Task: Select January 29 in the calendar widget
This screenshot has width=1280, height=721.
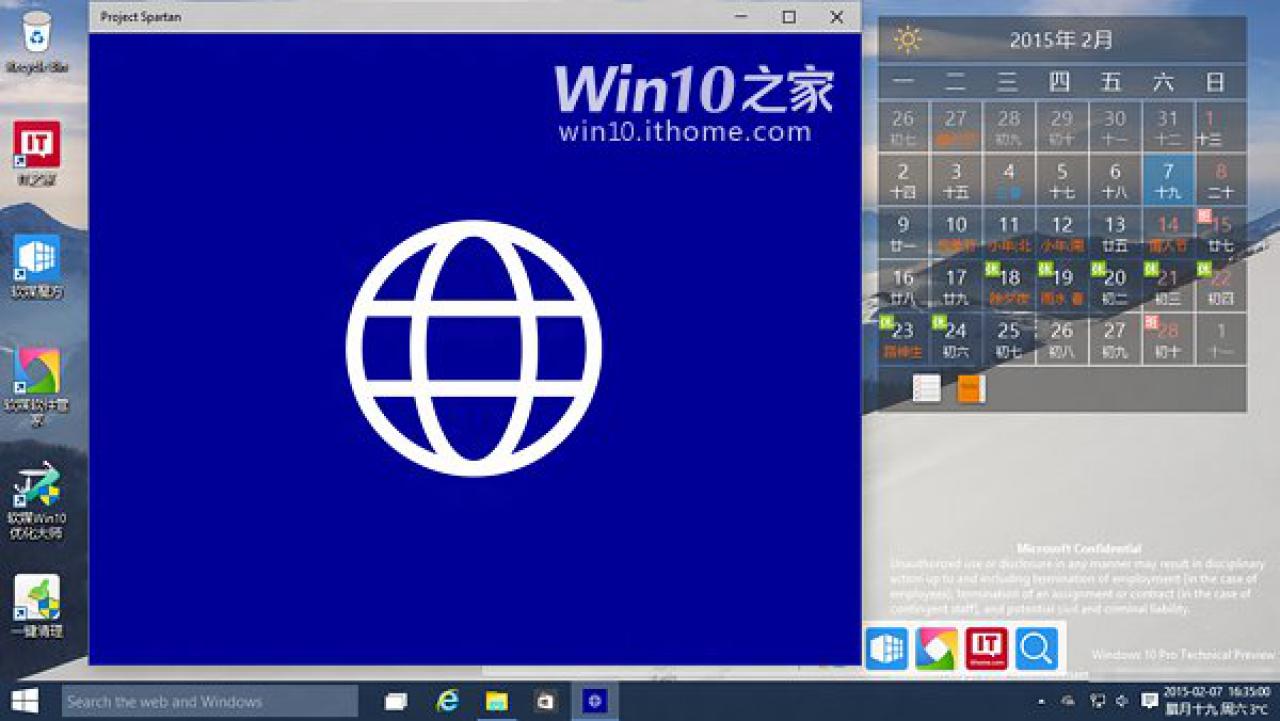Action: (x=1062, y=127)
